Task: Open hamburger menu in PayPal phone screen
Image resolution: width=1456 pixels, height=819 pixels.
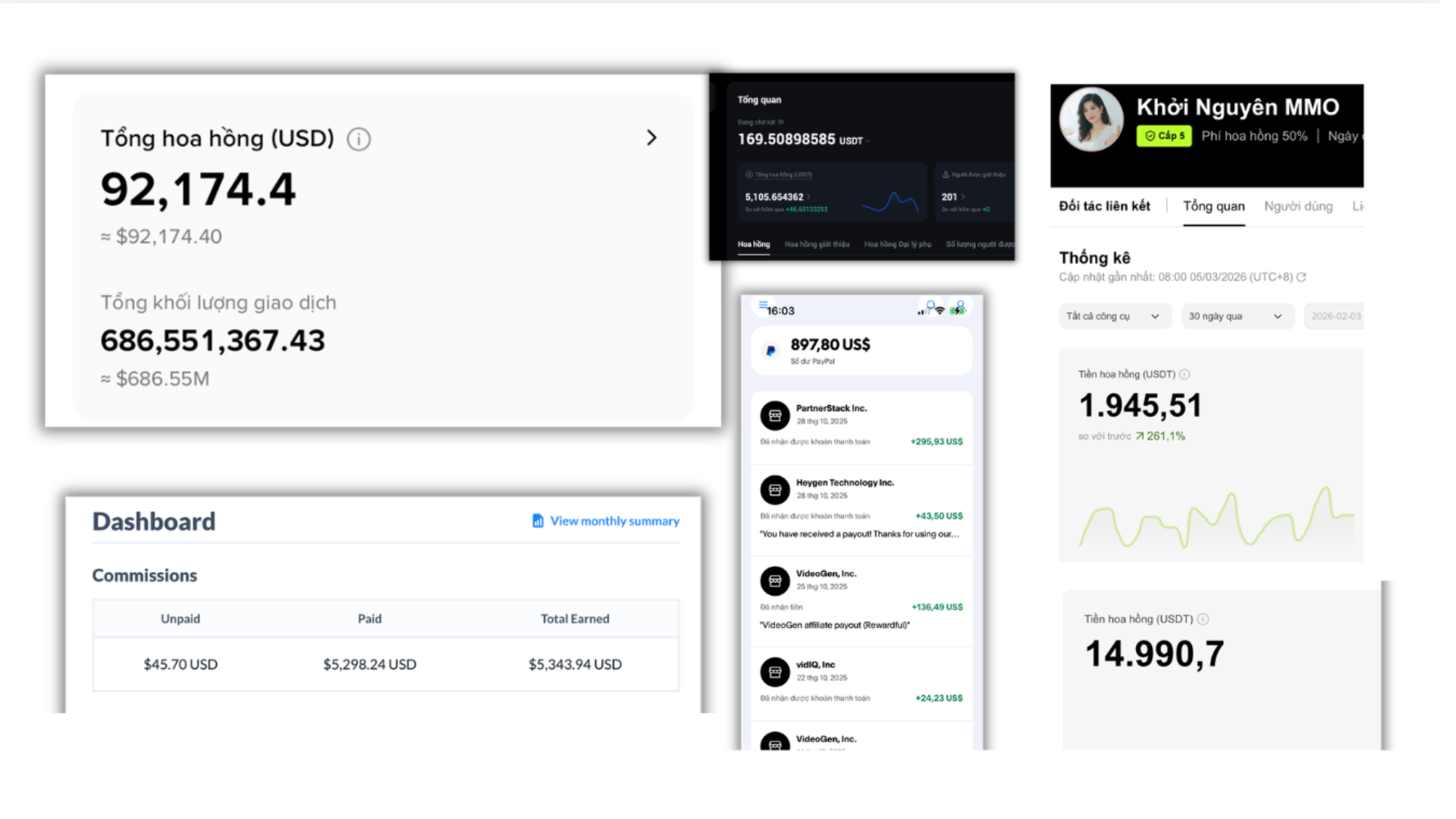Action: click(x=763, y=305)
